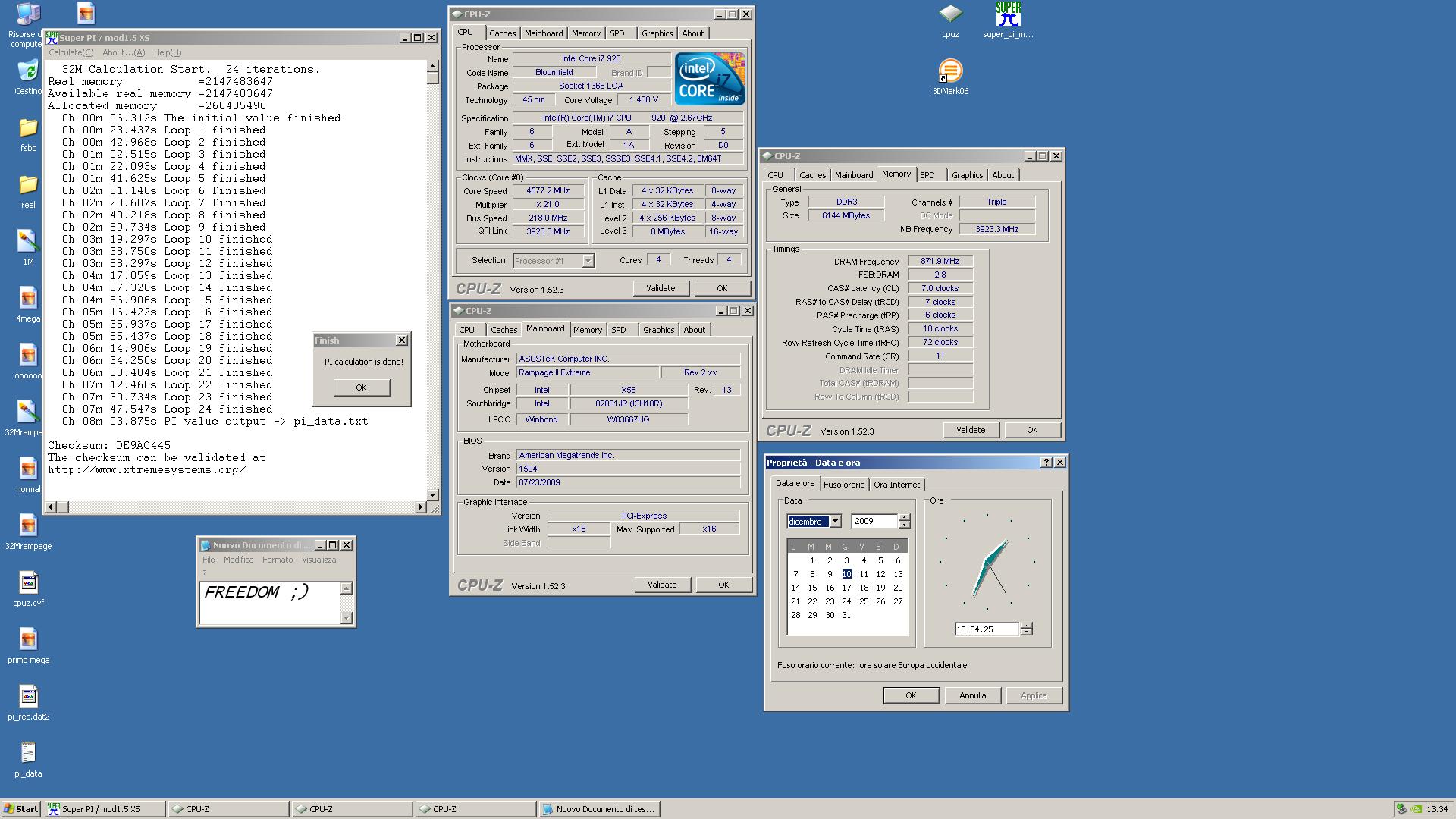Viewport: 1456px width, 819px height.
Task: Open the About menu in Super PI
Action: pos(124,52)
